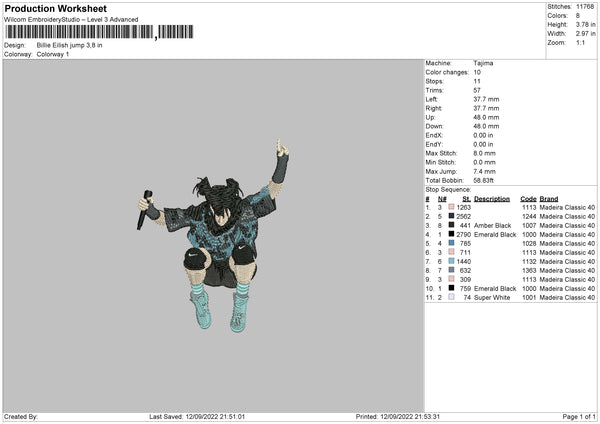
Task: Click the Max Stitch value 8.0 mm
Action: click(x=484, y=153)
